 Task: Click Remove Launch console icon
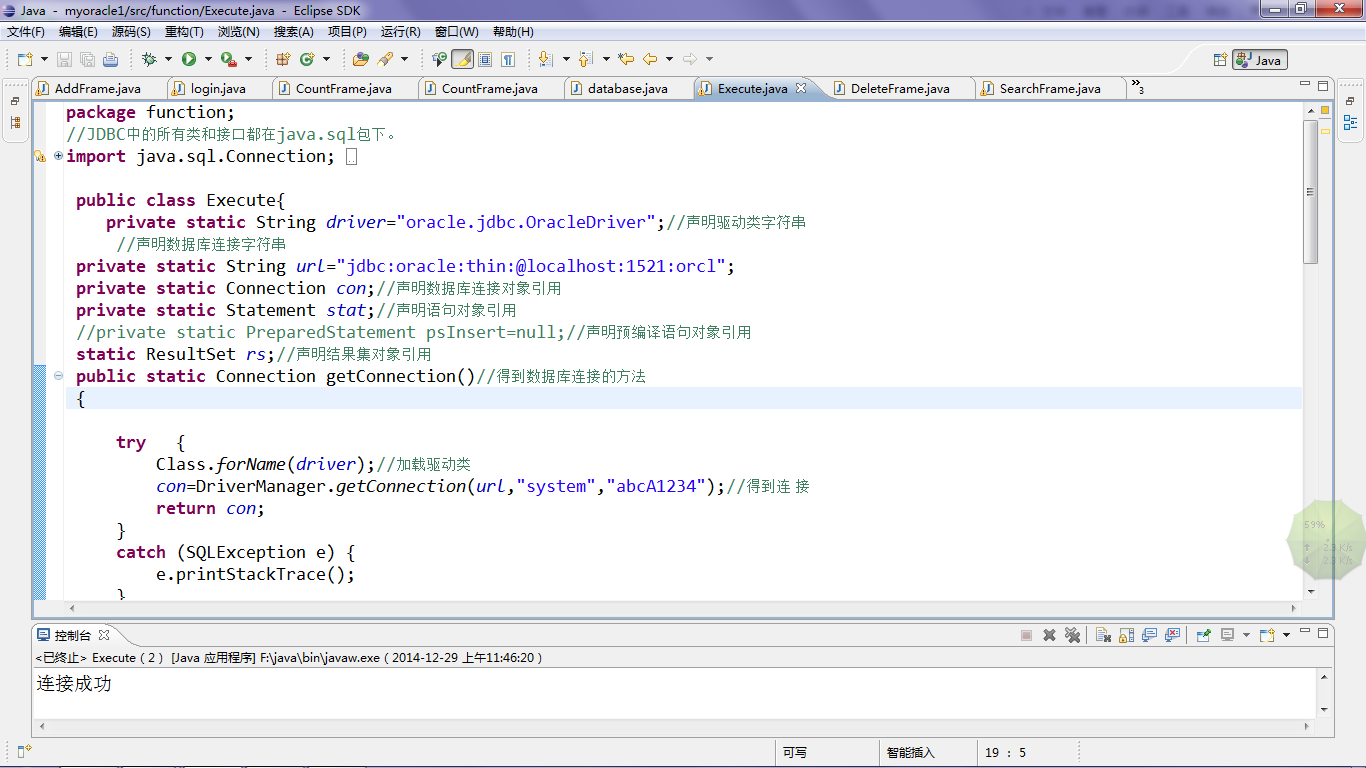point(1049,635)
